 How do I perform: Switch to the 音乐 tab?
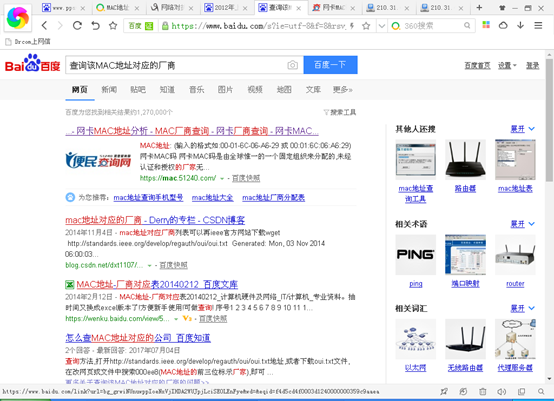[x=196, y=90]
